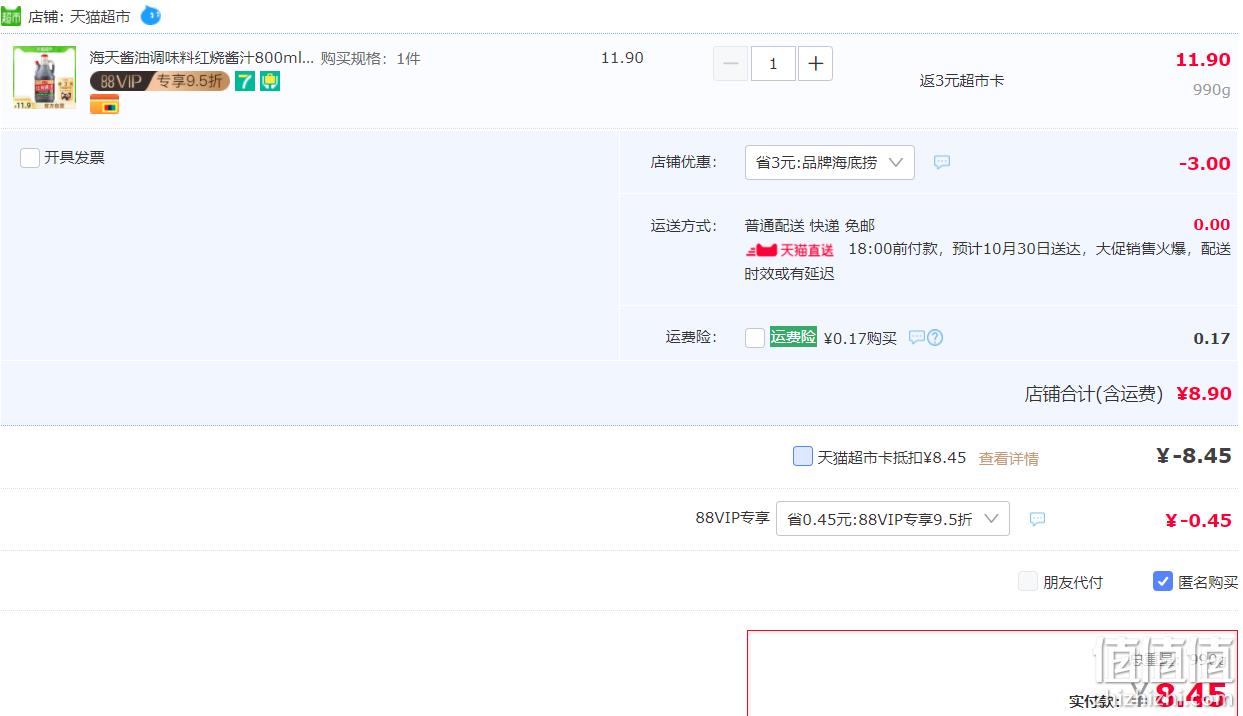Click the help question mark beside 运费险

pyautogui.click(x=935, y=338)
